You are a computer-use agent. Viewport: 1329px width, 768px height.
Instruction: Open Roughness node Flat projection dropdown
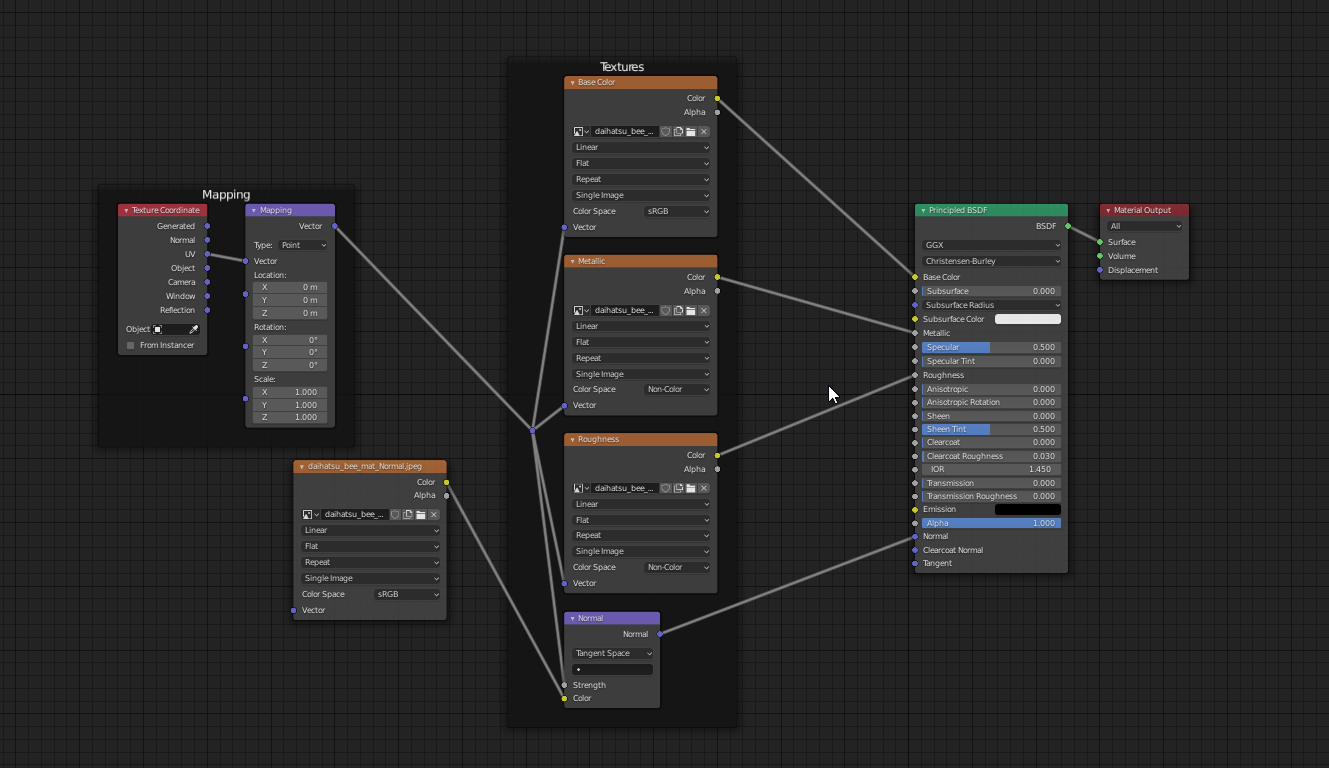(641, 520)
